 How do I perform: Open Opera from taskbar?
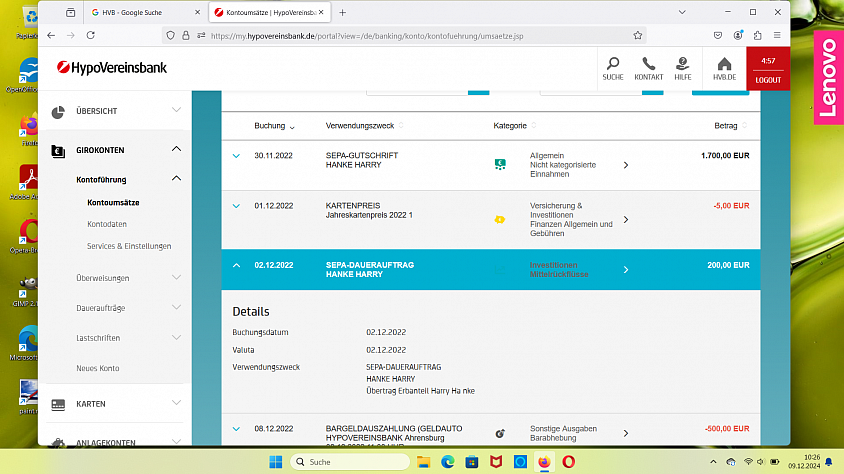[568, 462]
